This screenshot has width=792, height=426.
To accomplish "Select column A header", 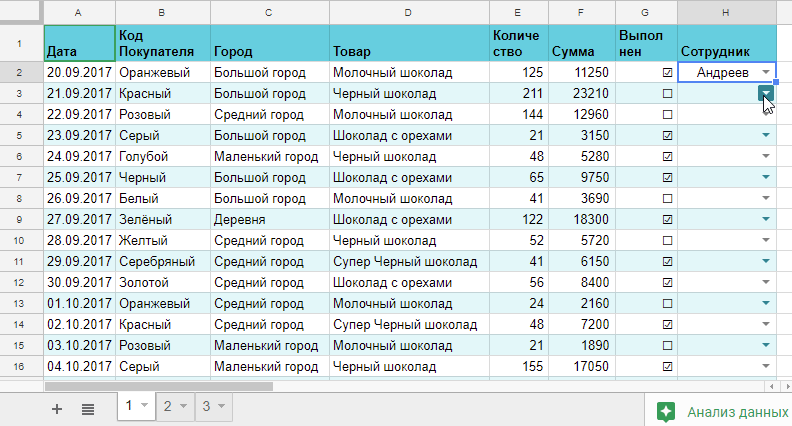I will click(x=78, y=13).
